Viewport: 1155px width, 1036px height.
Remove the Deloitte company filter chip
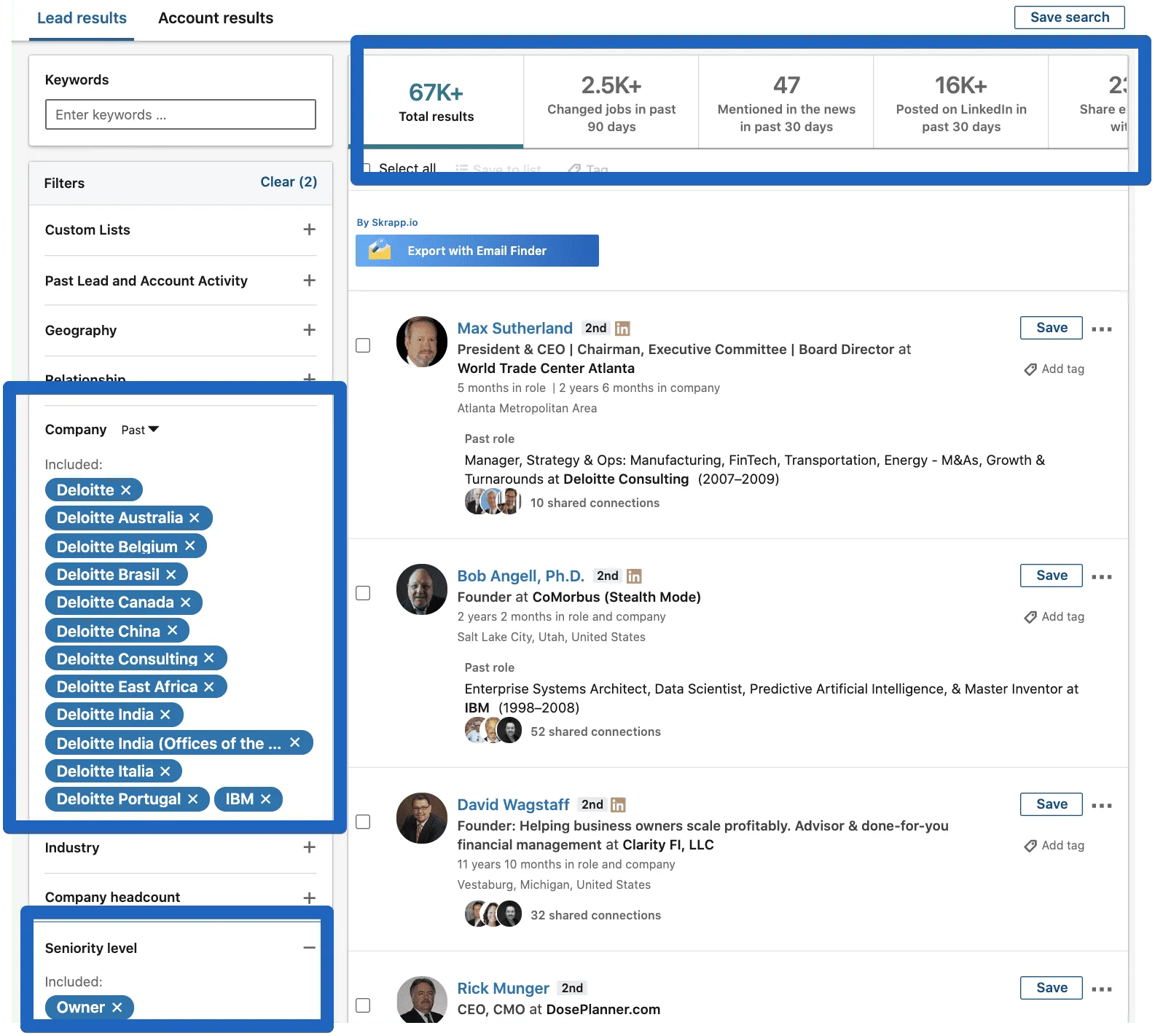pyautogui.click(x=125, y=490)
